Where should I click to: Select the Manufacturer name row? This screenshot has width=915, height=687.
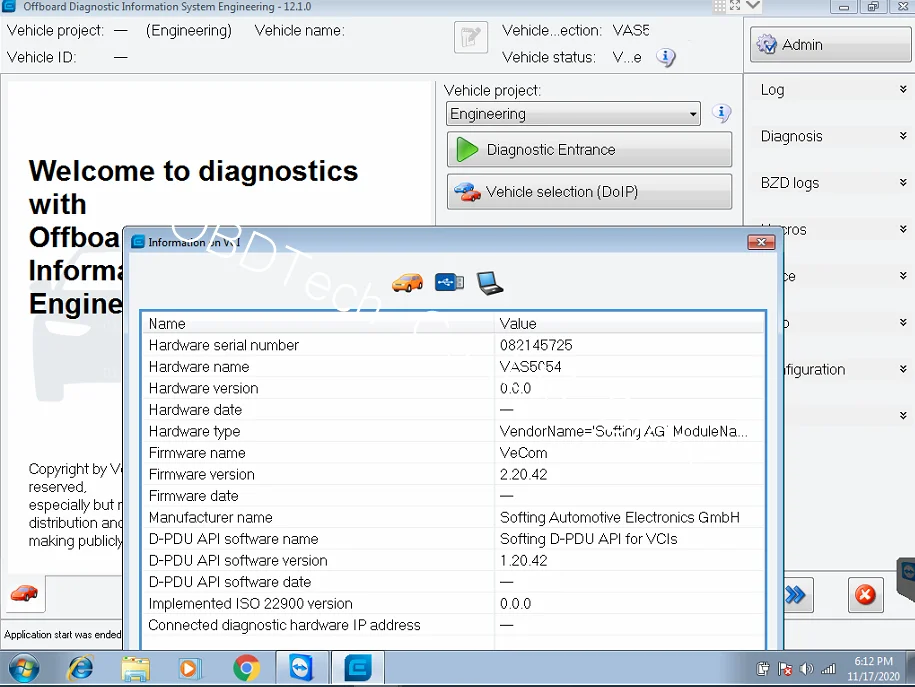[453, 518]
